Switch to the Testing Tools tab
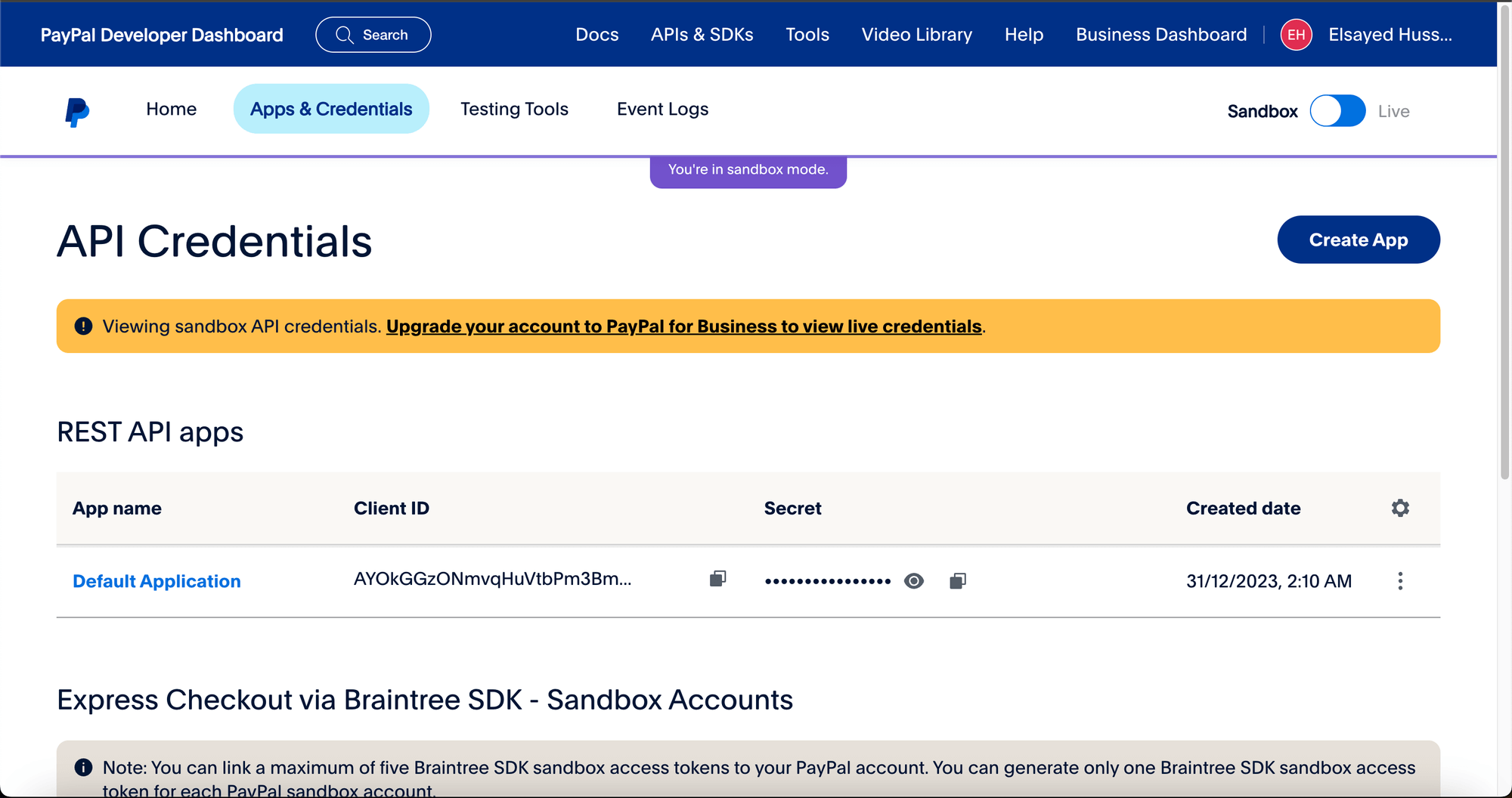This screenshot has width=1512, height=798. [514, 109]
